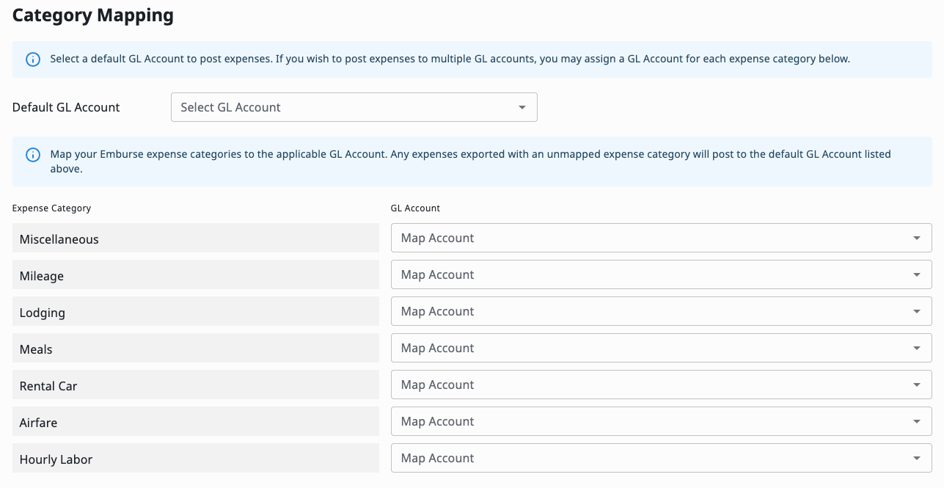Open the Airfare Map Account dropdown
Screen dimensions: 944x488
pyautogui.click(x=661, y=422)
